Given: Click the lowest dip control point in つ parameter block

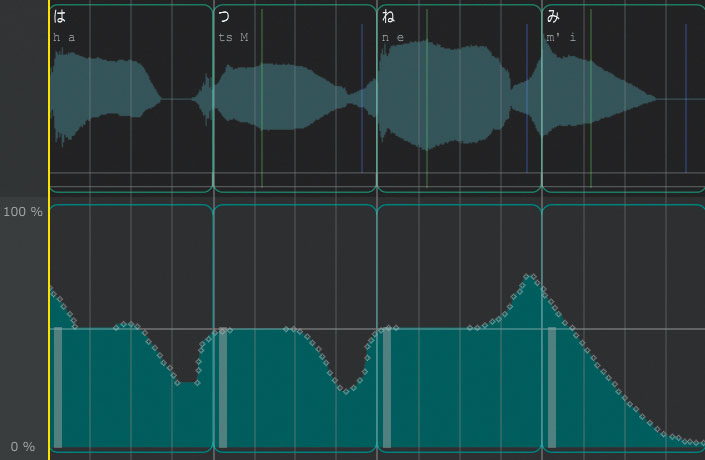Looking at the screenshot, I should pyautogui.click(x=346, y=392).
